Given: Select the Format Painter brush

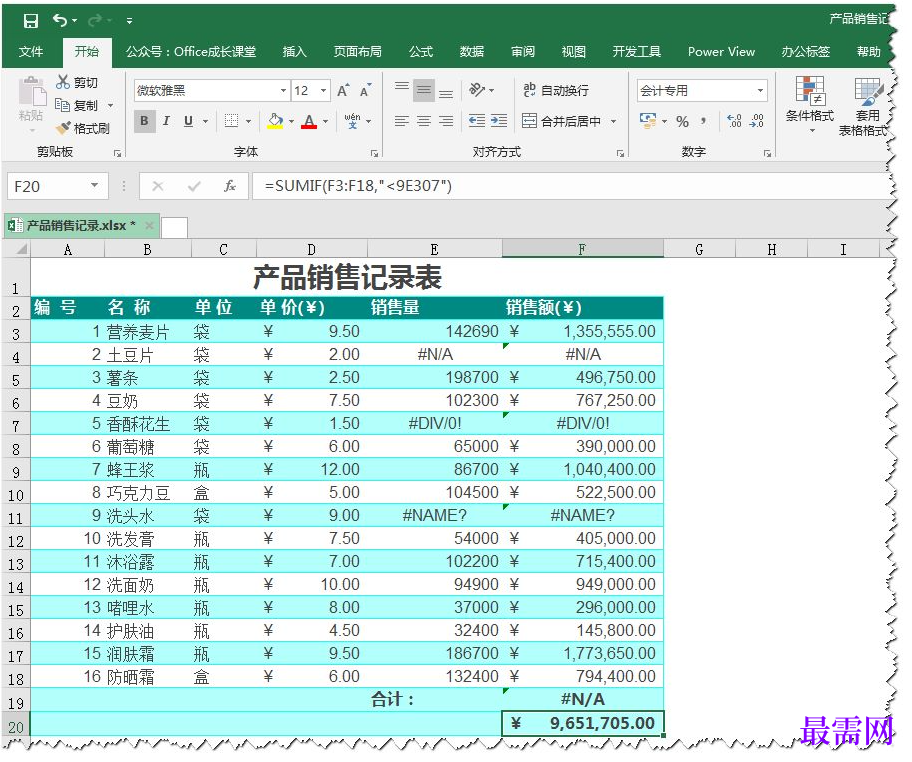Looking at the screenshot, I should 63,127.
